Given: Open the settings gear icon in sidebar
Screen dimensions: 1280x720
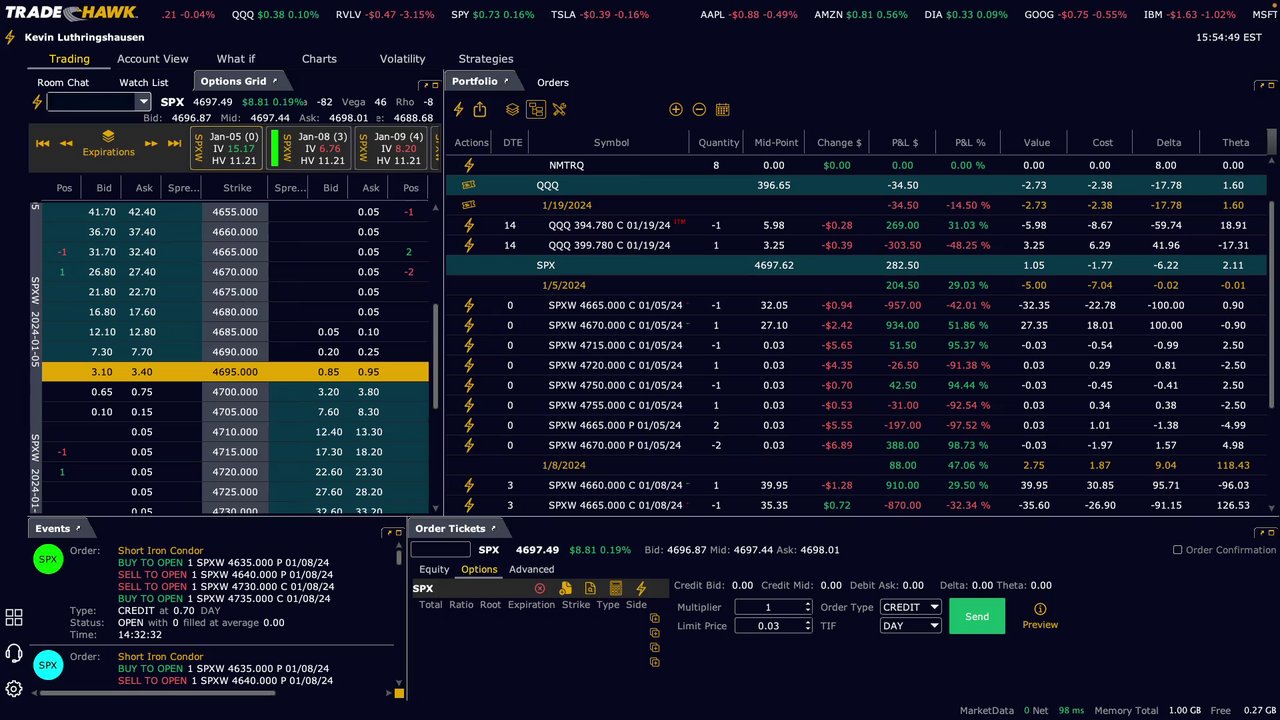Looking at the screenshot, I should 14,688.
